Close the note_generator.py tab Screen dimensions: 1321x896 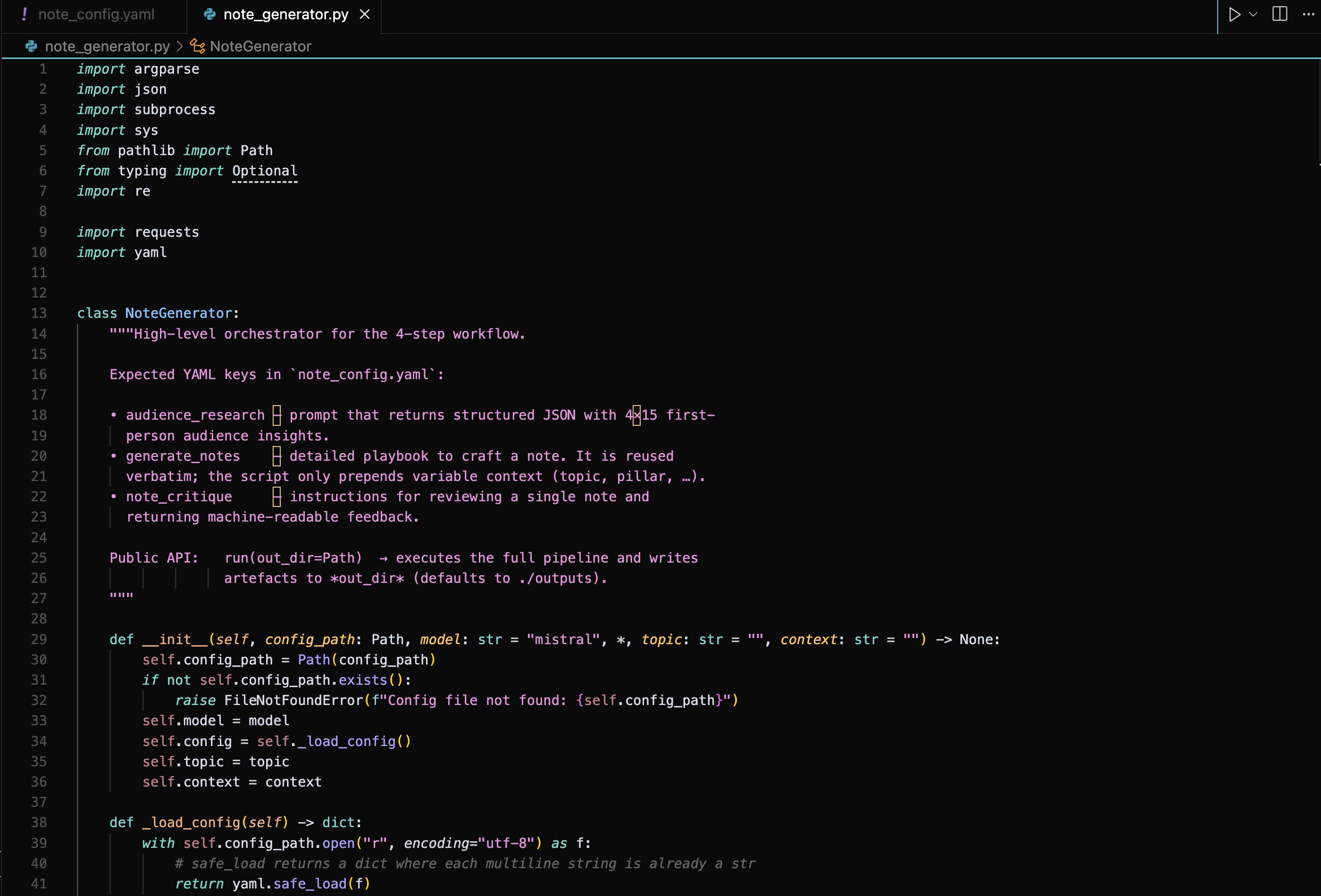click(x=365, y=14)
